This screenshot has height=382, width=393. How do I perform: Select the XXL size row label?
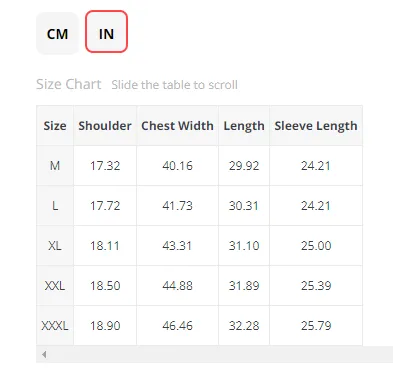coord(55,286)
